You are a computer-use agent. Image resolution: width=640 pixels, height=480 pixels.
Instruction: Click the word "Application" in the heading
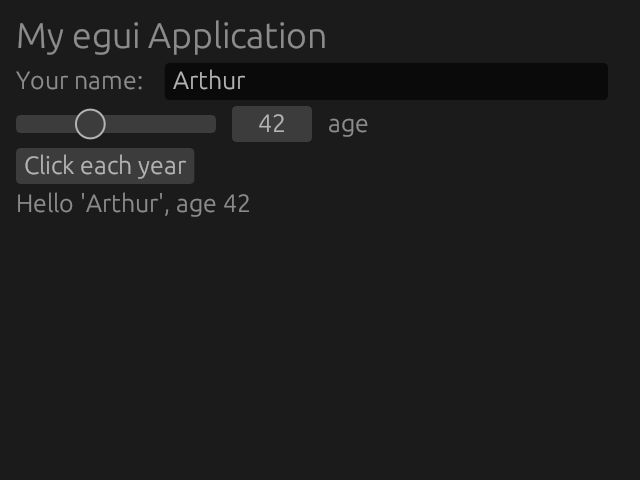tap(237, 37)
